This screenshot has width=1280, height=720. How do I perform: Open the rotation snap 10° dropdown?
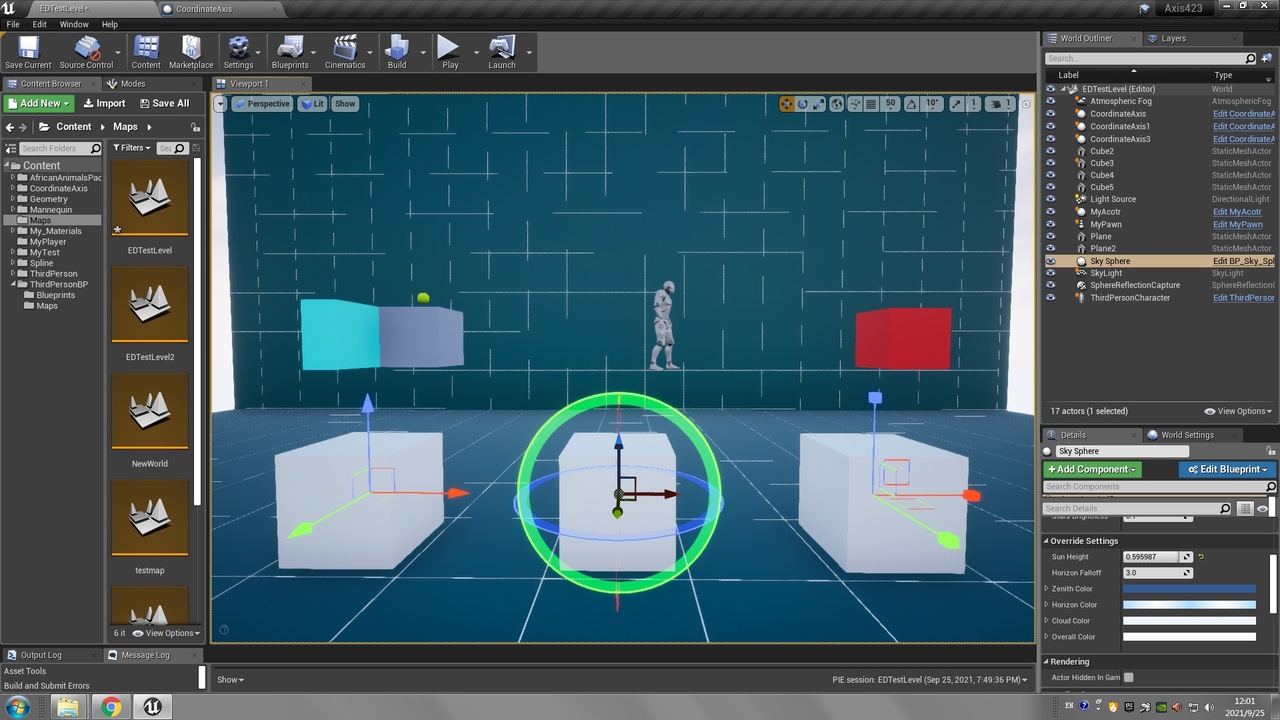pyautogui.click(x=932, y=104)
